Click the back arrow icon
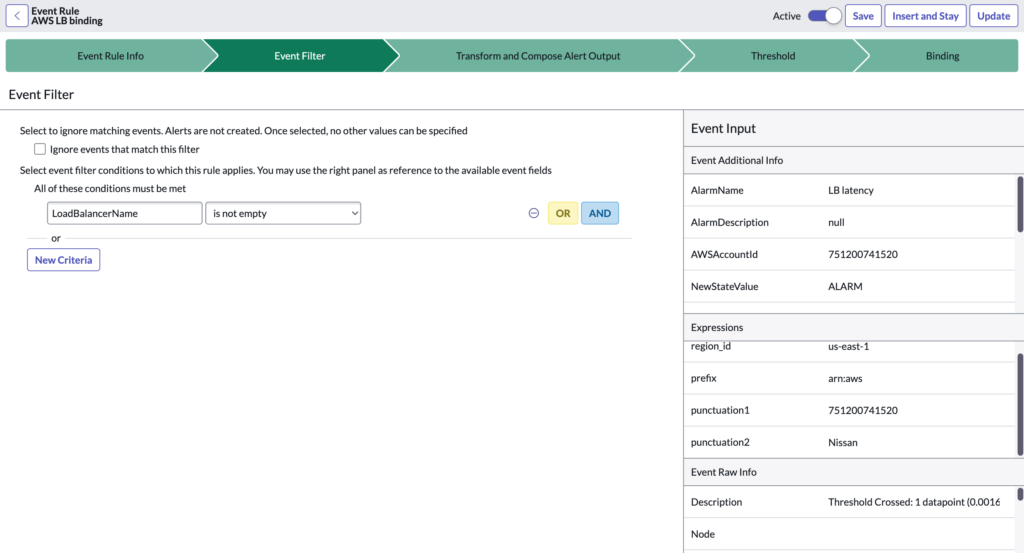This screenshot has height=553, width=1024. point(17,16)
